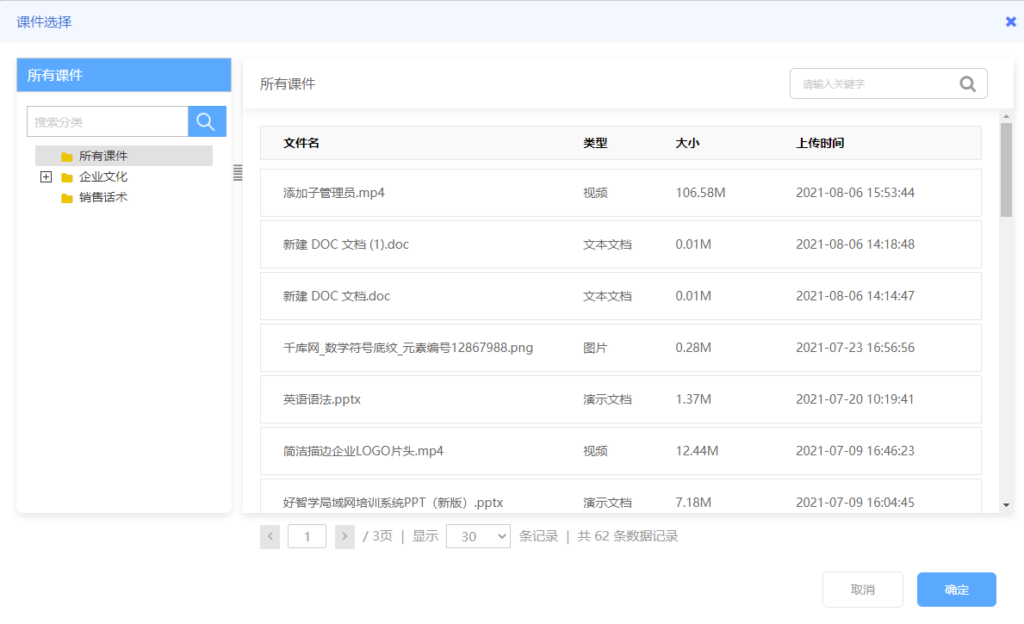Open the 30 records-per-page dropdown
The height and width of the screenshot is (624, 1024).
point(478,537)
